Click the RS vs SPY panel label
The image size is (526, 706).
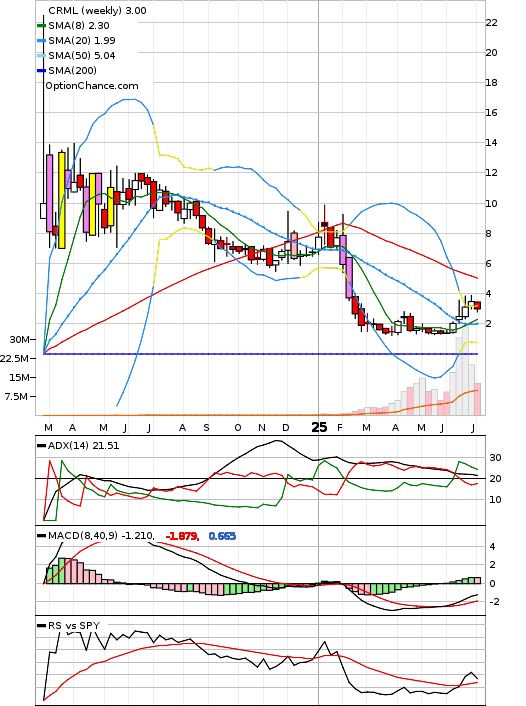coord(74,625)
